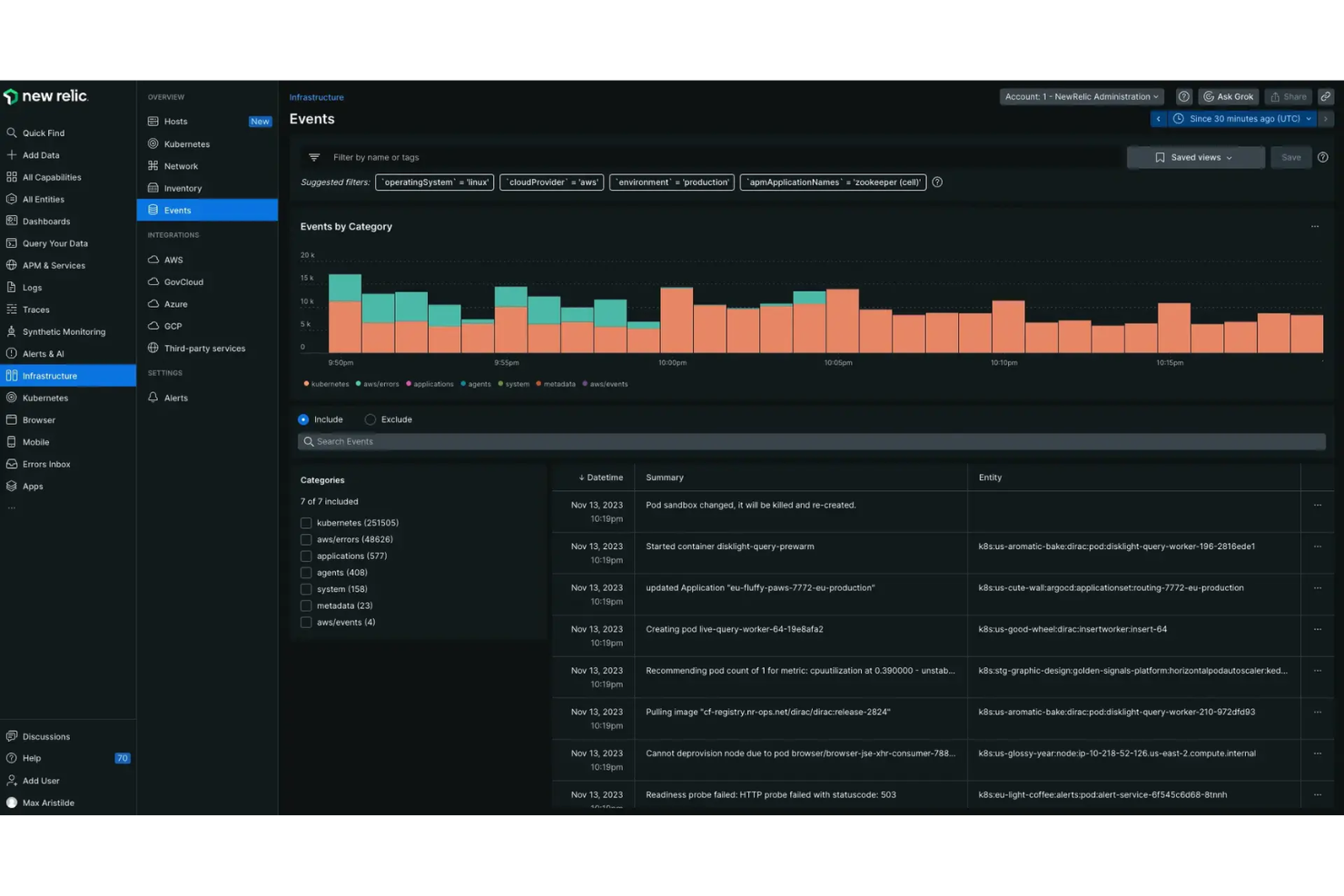The width and height of the screenshot is (1344, 896).
Task: Click the Infrastructure breadcrumb link
Action: [x=316, y=97]
